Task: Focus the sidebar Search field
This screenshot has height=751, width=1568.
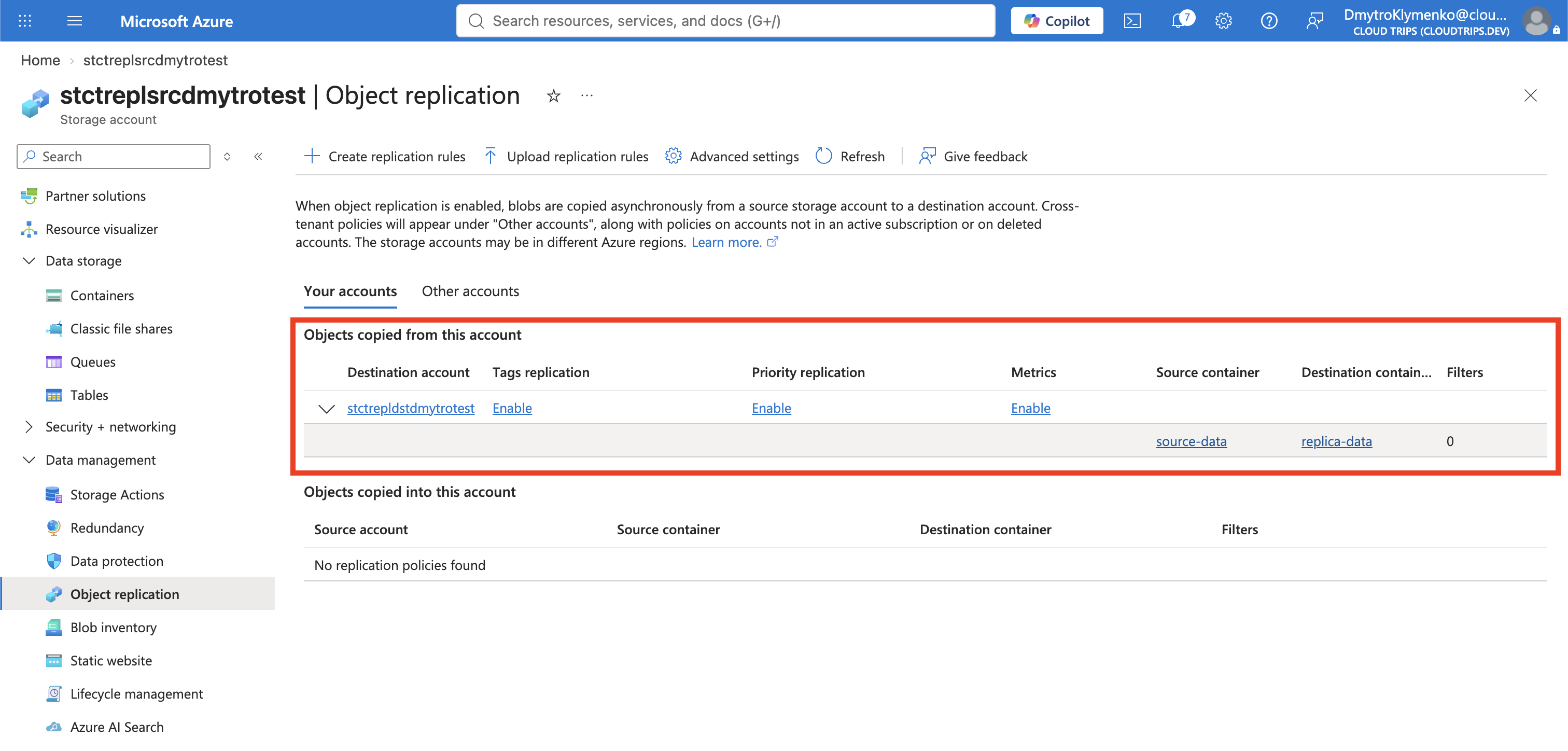Action: (114, 157)
